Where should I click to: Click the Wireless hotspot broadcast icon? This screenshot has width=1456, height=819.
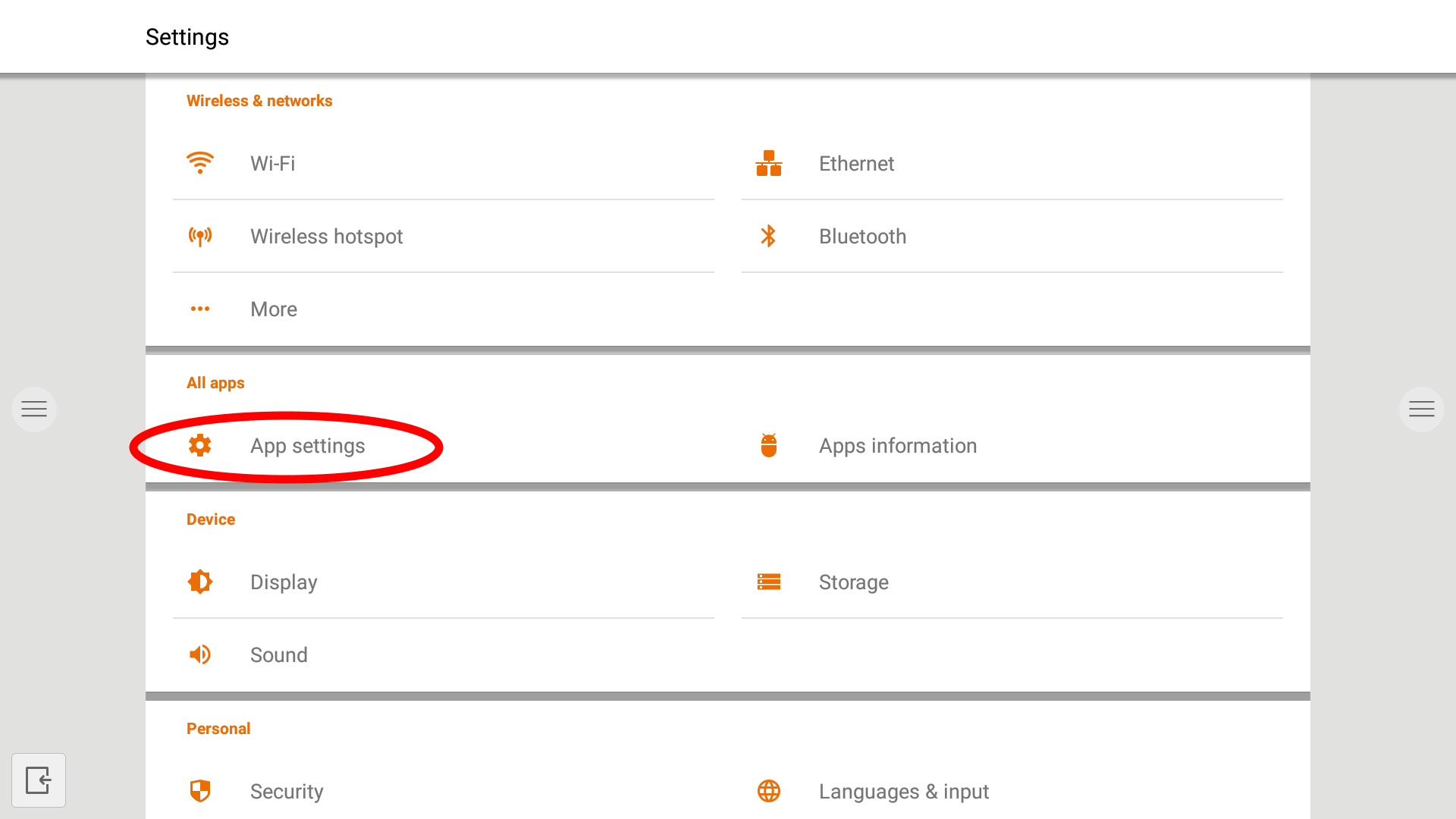coord(199,236)
